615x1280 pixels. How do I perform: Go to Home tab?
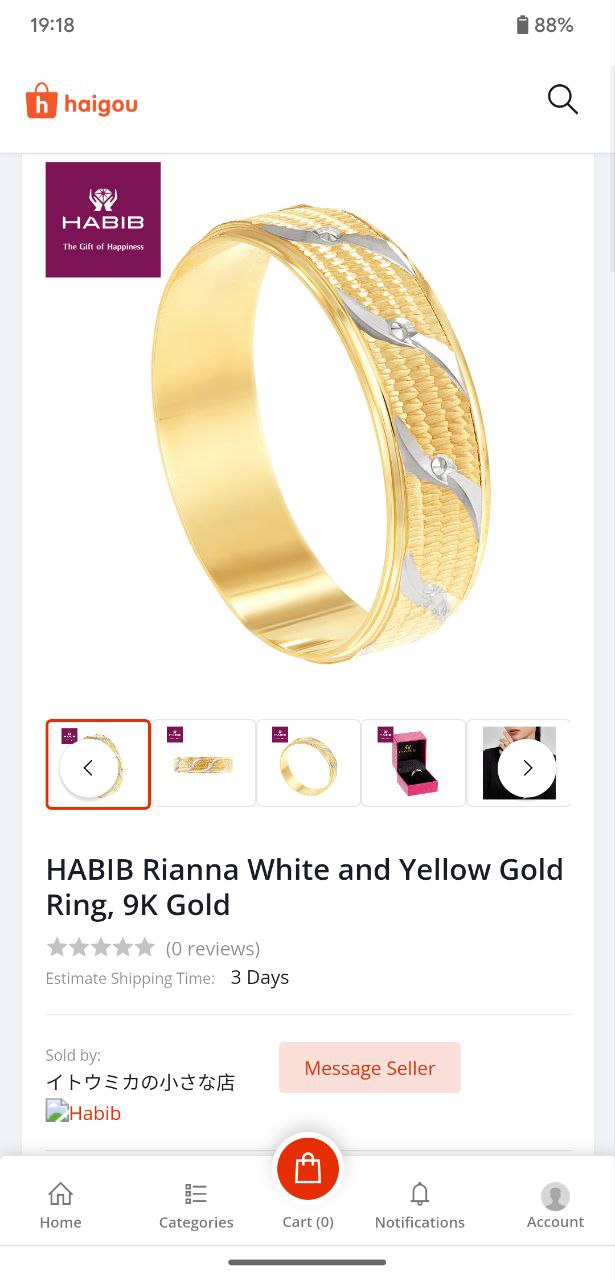point(61,1205)
